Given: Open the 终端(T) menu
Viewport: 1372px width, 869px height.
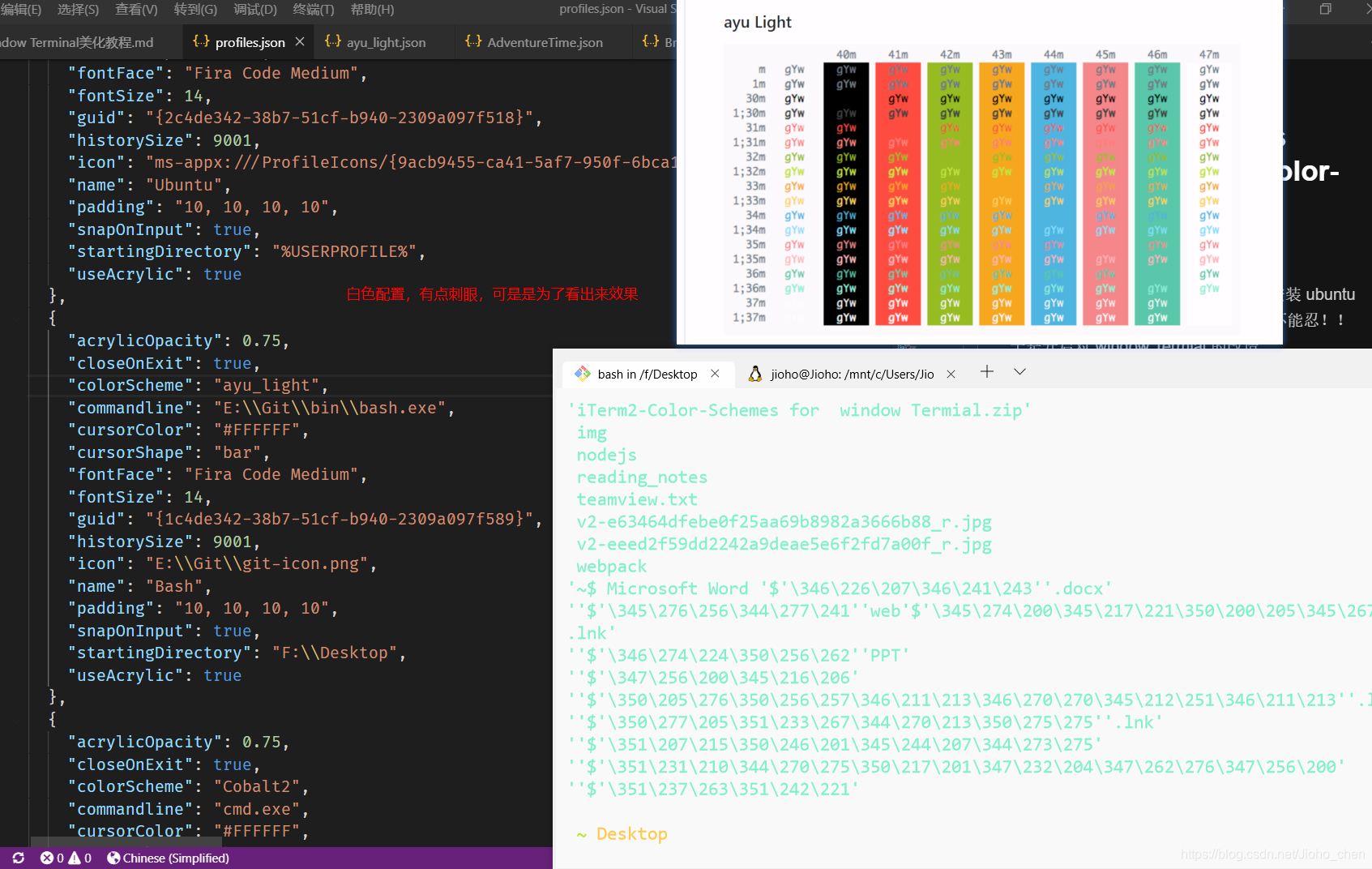Looking at the screenshot, I should click(x=313, y=9).
